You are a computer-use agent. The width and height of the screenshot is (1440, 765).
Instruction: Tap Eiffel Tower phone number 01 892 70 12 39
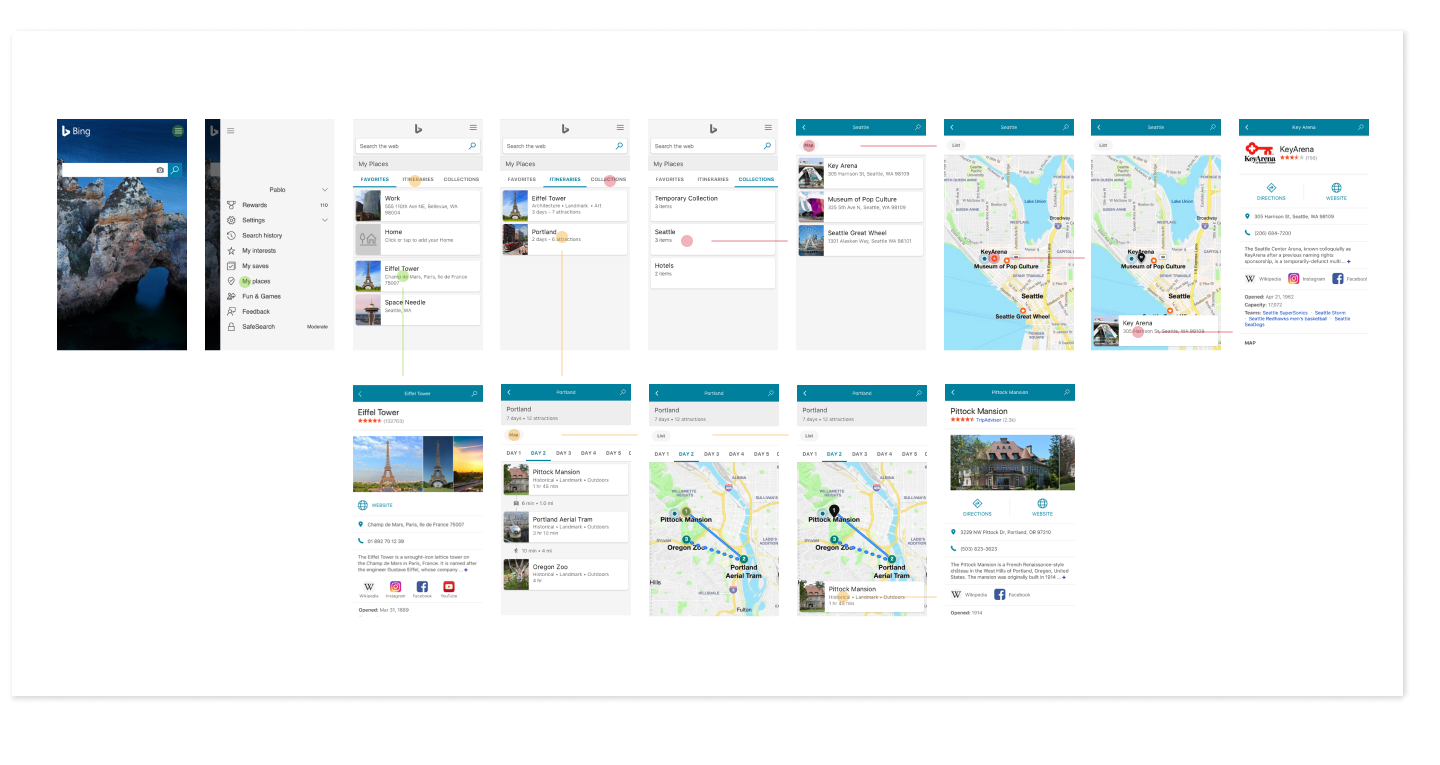point(387,541)
